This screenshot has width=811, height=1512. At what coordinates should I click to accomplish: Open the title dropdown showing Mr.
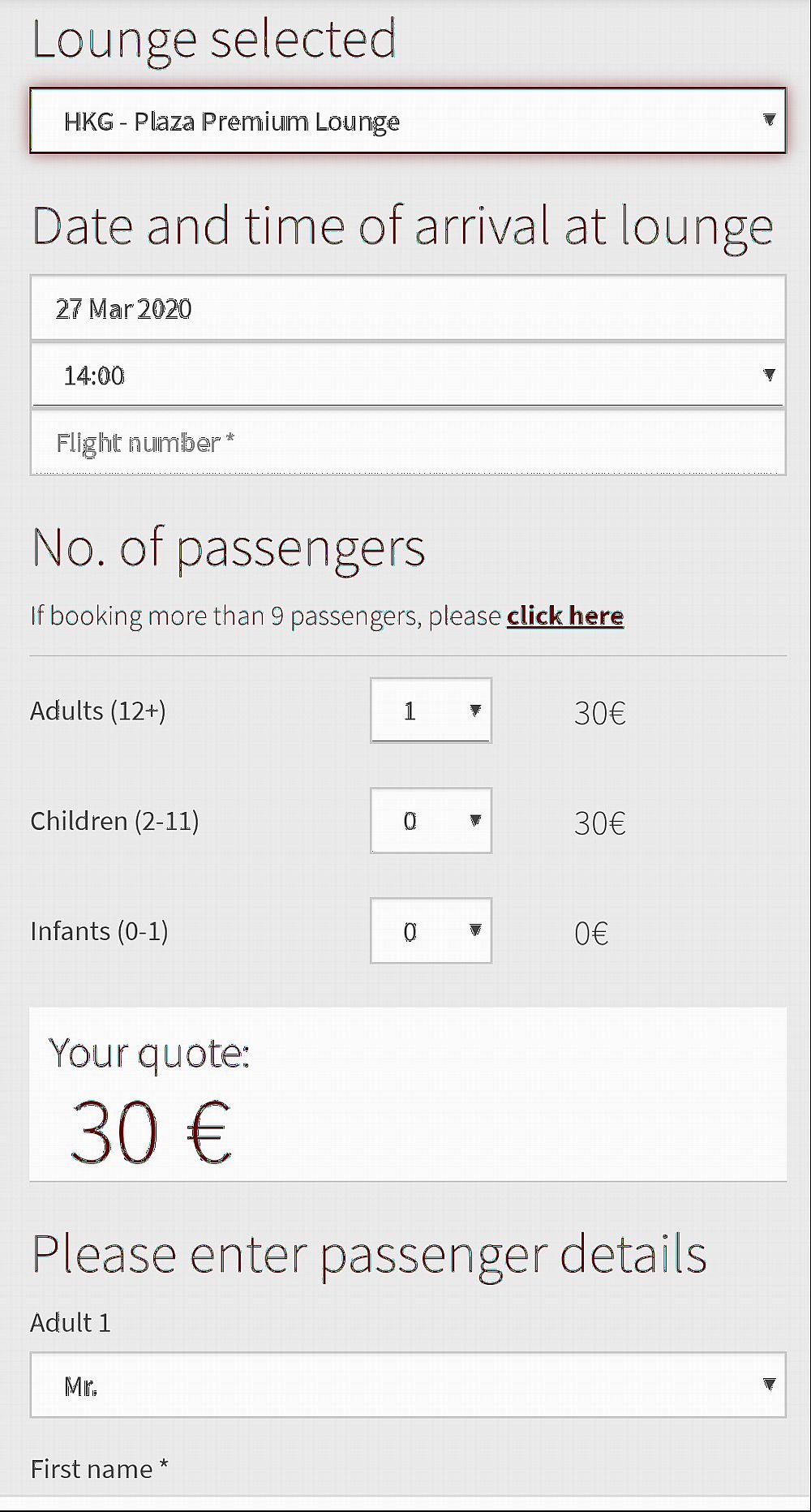405,1385
